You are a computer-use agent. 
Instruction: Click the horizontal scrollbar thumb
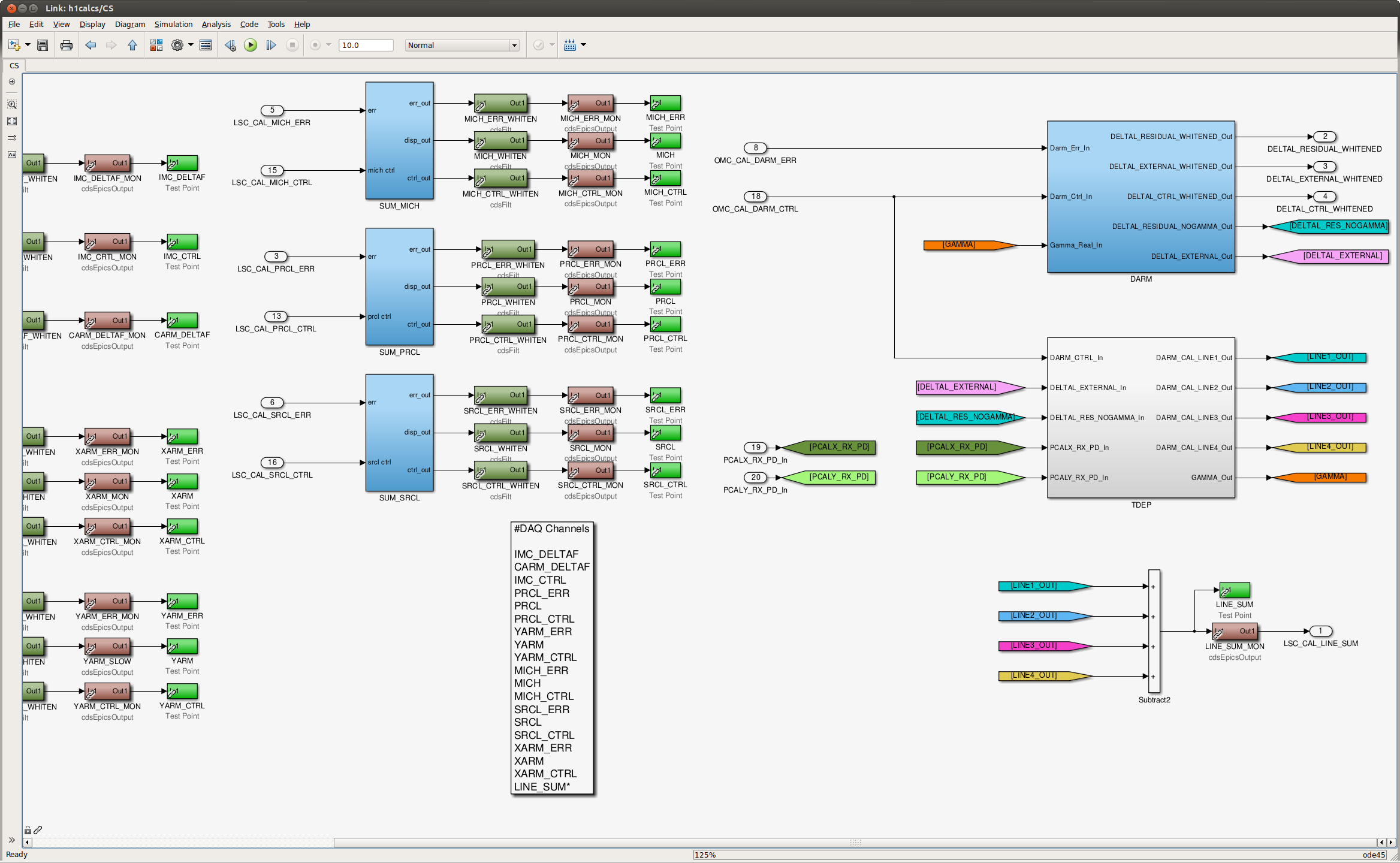855,843
